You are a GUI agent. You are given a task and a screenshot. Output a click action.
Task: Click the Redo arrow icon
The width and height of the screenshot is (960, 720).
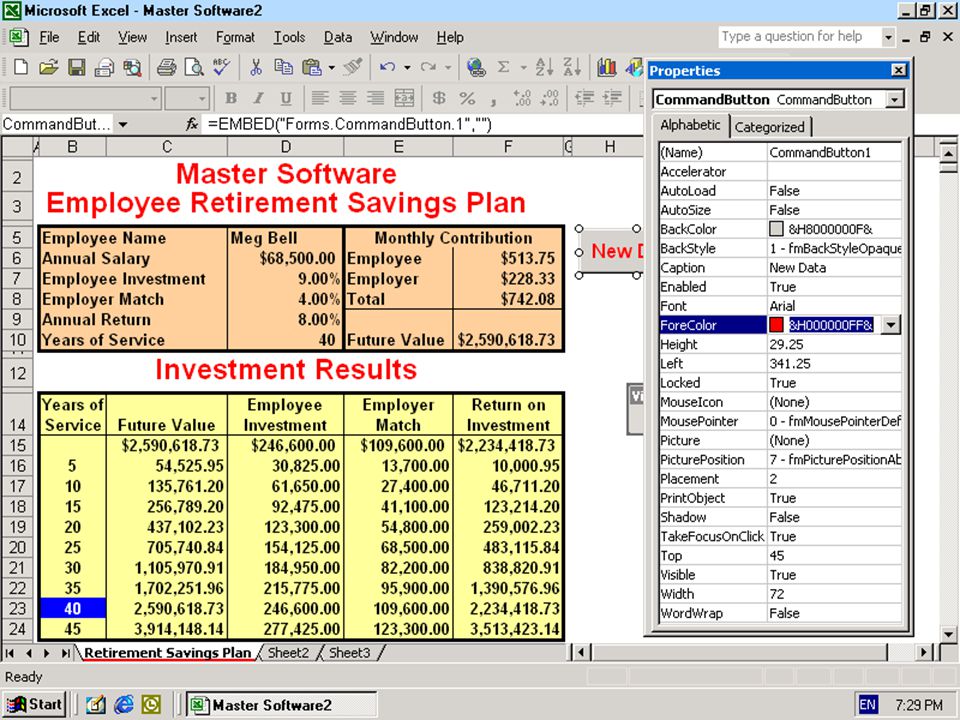[x=428, y=67]
